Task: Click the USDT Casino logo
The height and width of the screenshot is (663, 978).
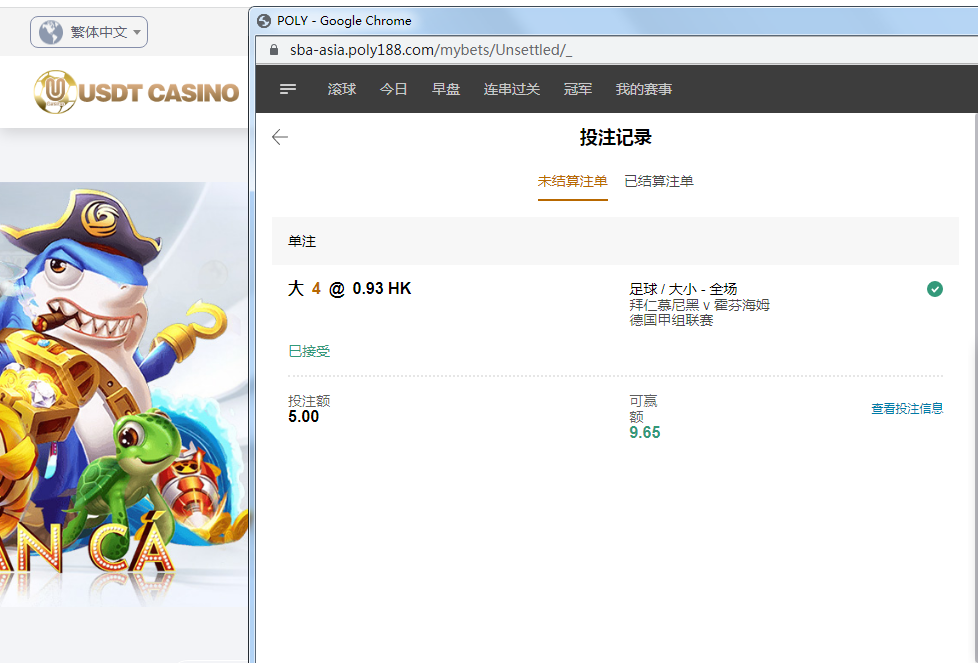Action: tap(136, 93)
